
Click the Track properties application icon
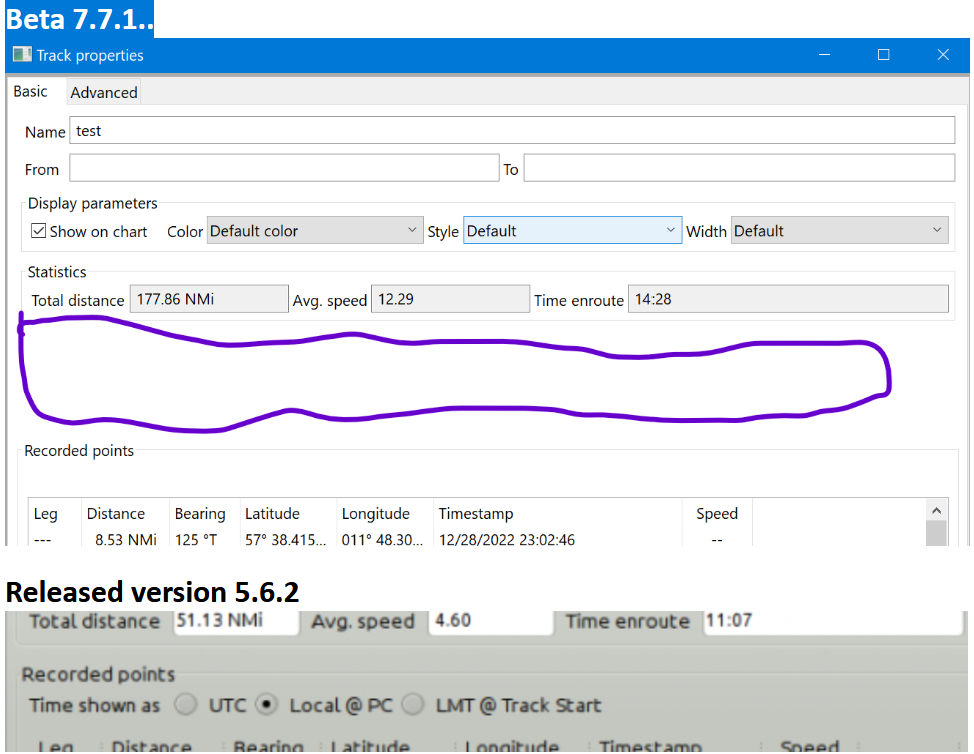click(21, 55)
